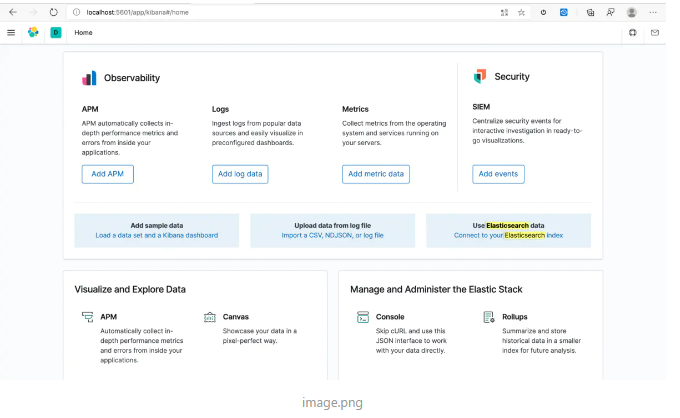Click the Security shield icon
This screenshot has height=418, width=680.
tap(480, 76)
